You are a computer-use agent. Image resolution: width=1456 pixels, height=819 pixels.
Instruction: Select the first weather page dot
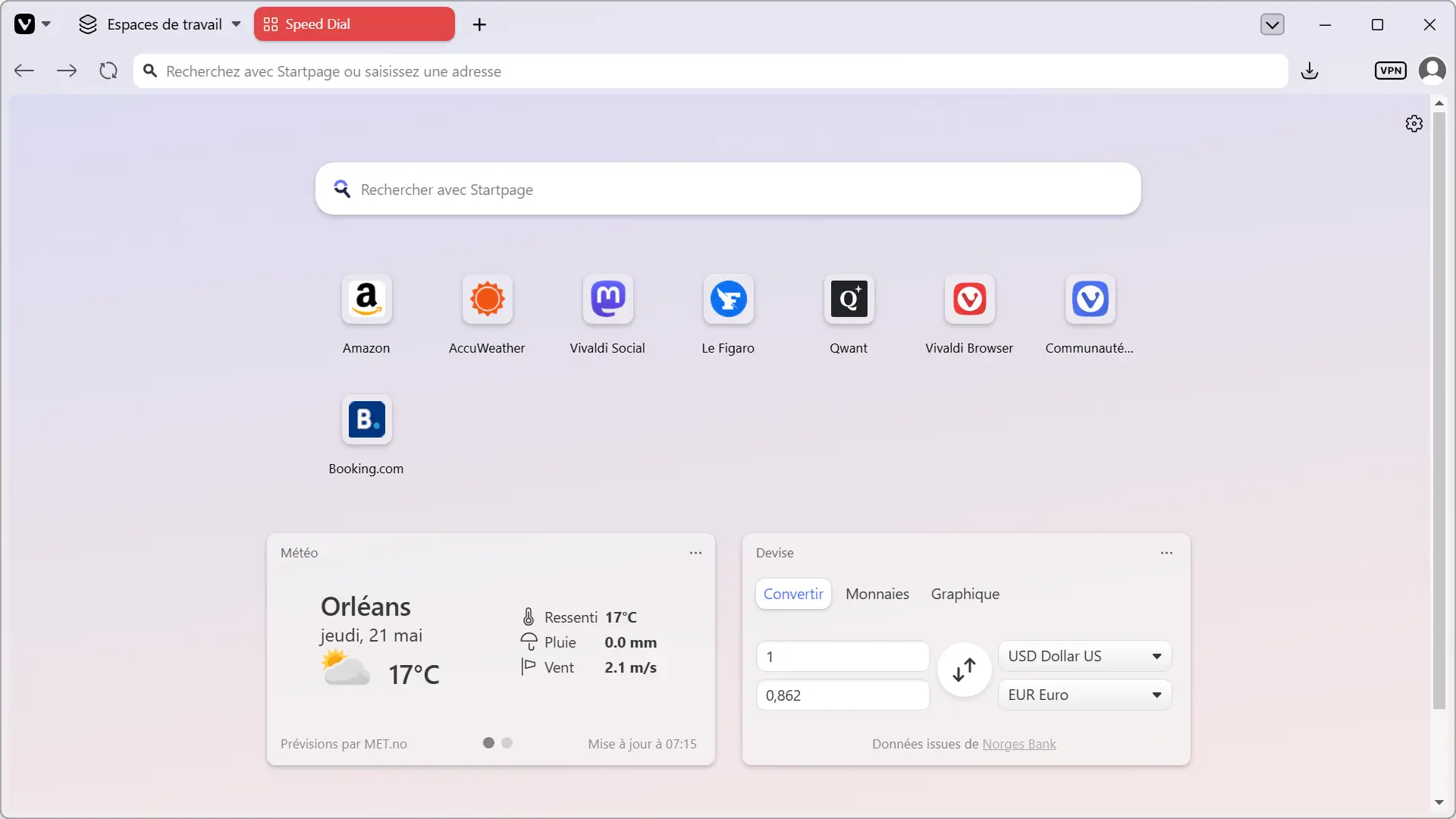click(488, 743)
